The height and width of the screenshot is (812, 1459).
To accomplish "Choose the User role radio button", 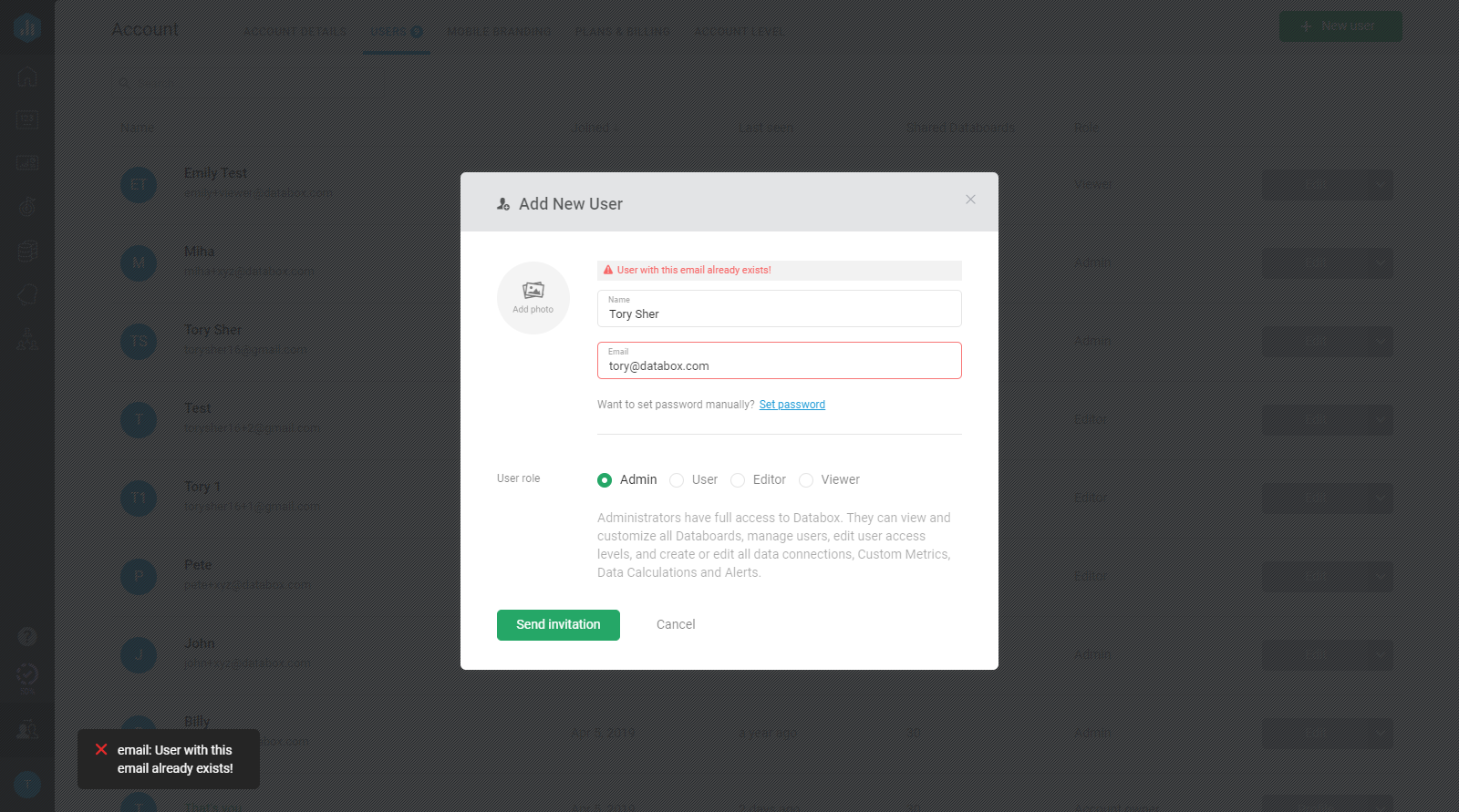I will [x=677, y=479].
